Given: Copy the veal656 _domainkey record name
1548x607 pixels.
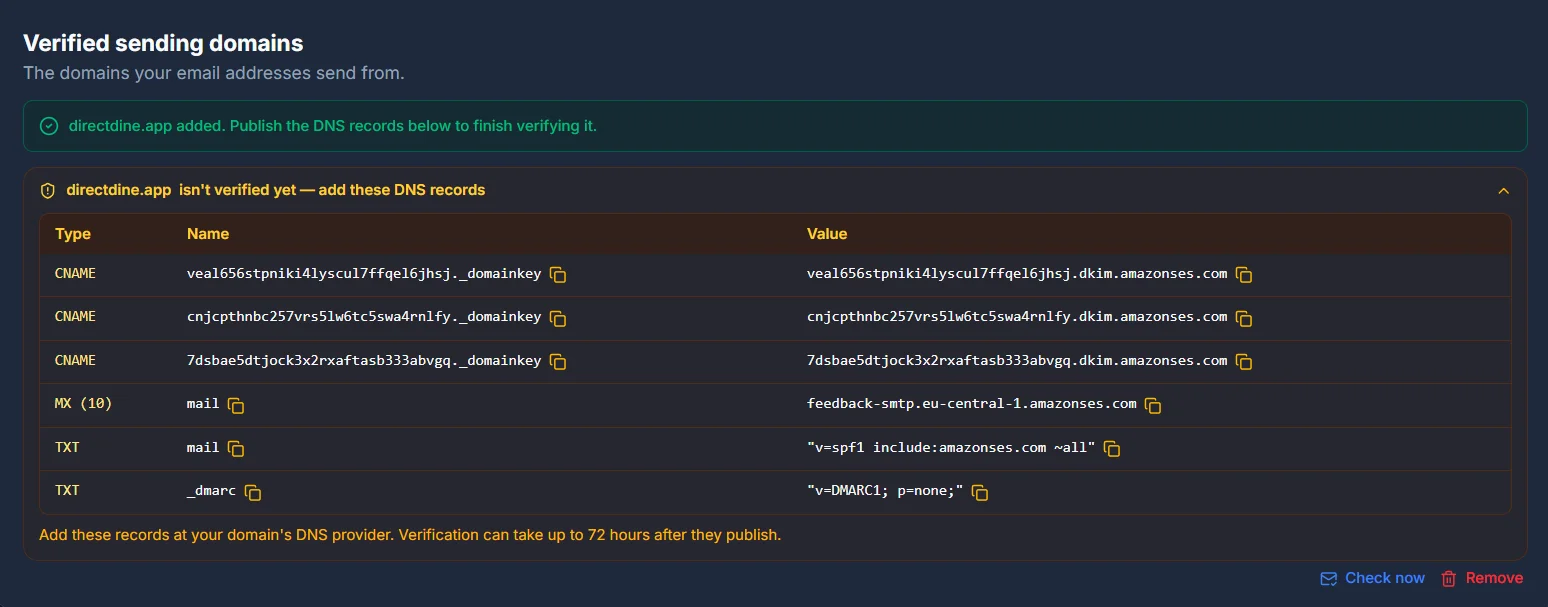Looking at the screenshot, I should click(558, 275).
